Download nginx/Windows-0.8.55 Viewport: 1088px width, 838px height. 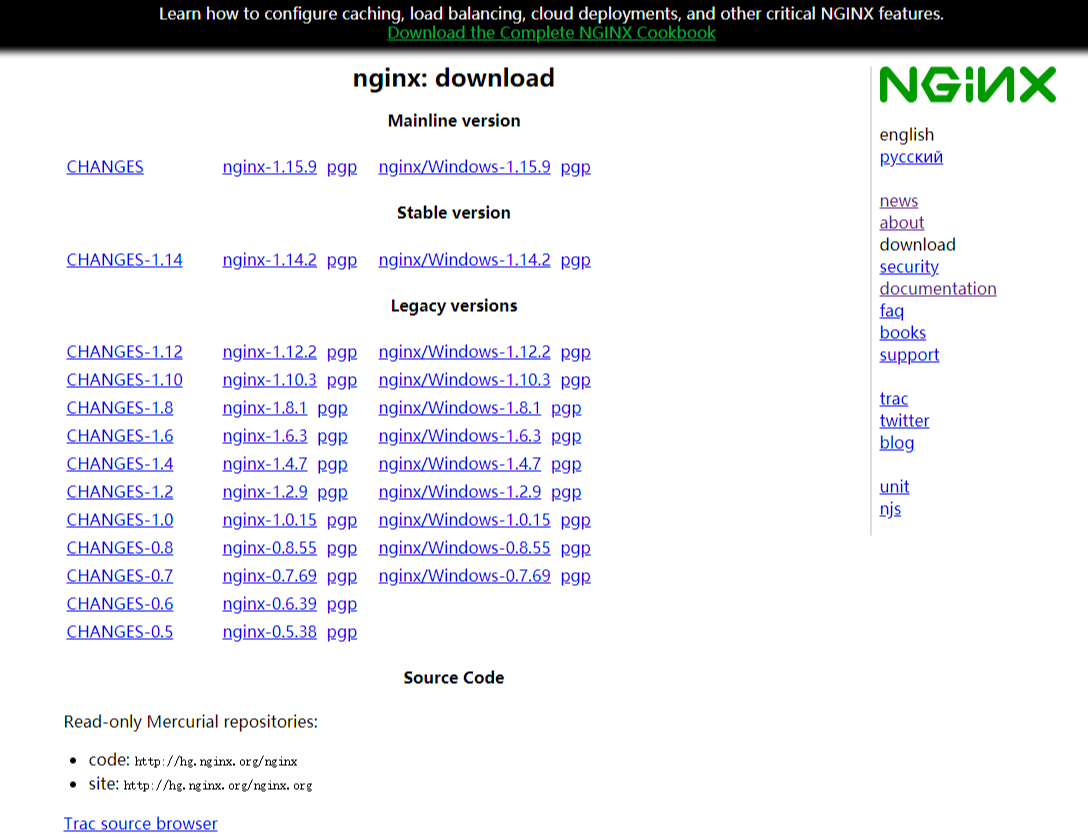(x=464, y=547)
